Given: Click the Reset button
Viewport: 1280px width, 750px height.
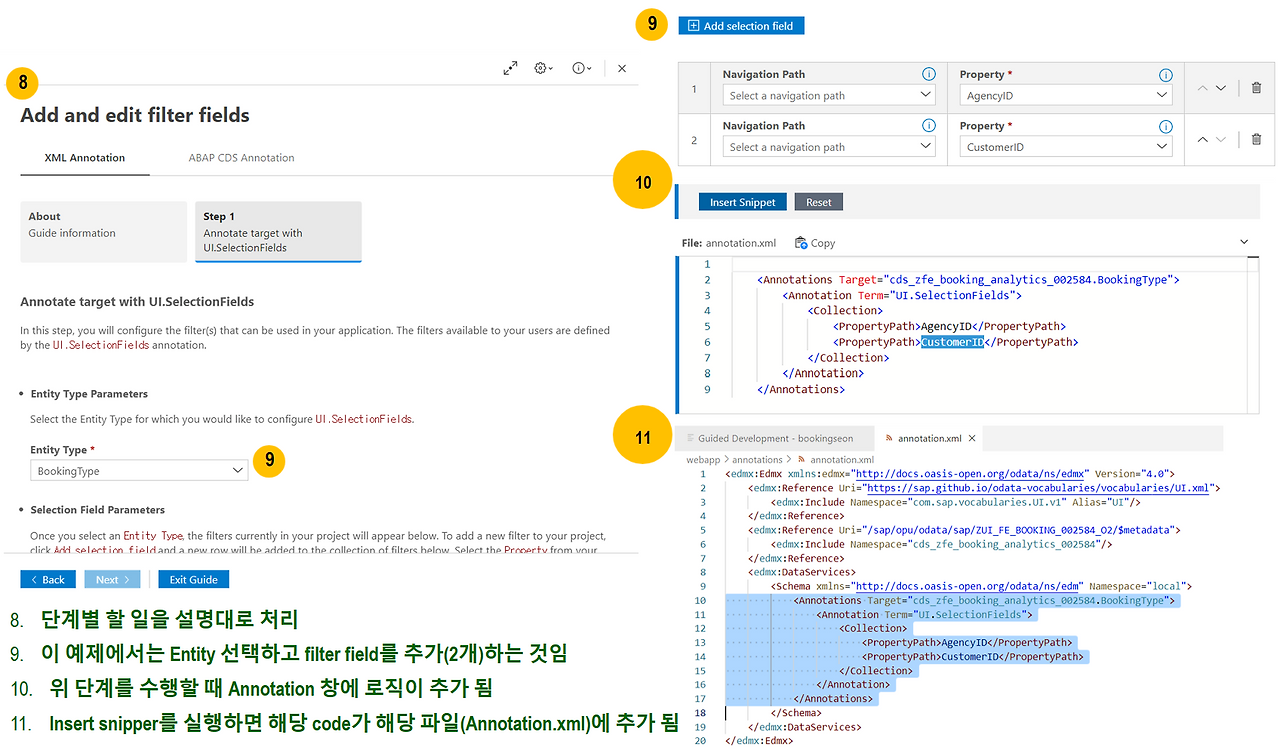Looking at the screenshot, I should (x=819, y=202).
